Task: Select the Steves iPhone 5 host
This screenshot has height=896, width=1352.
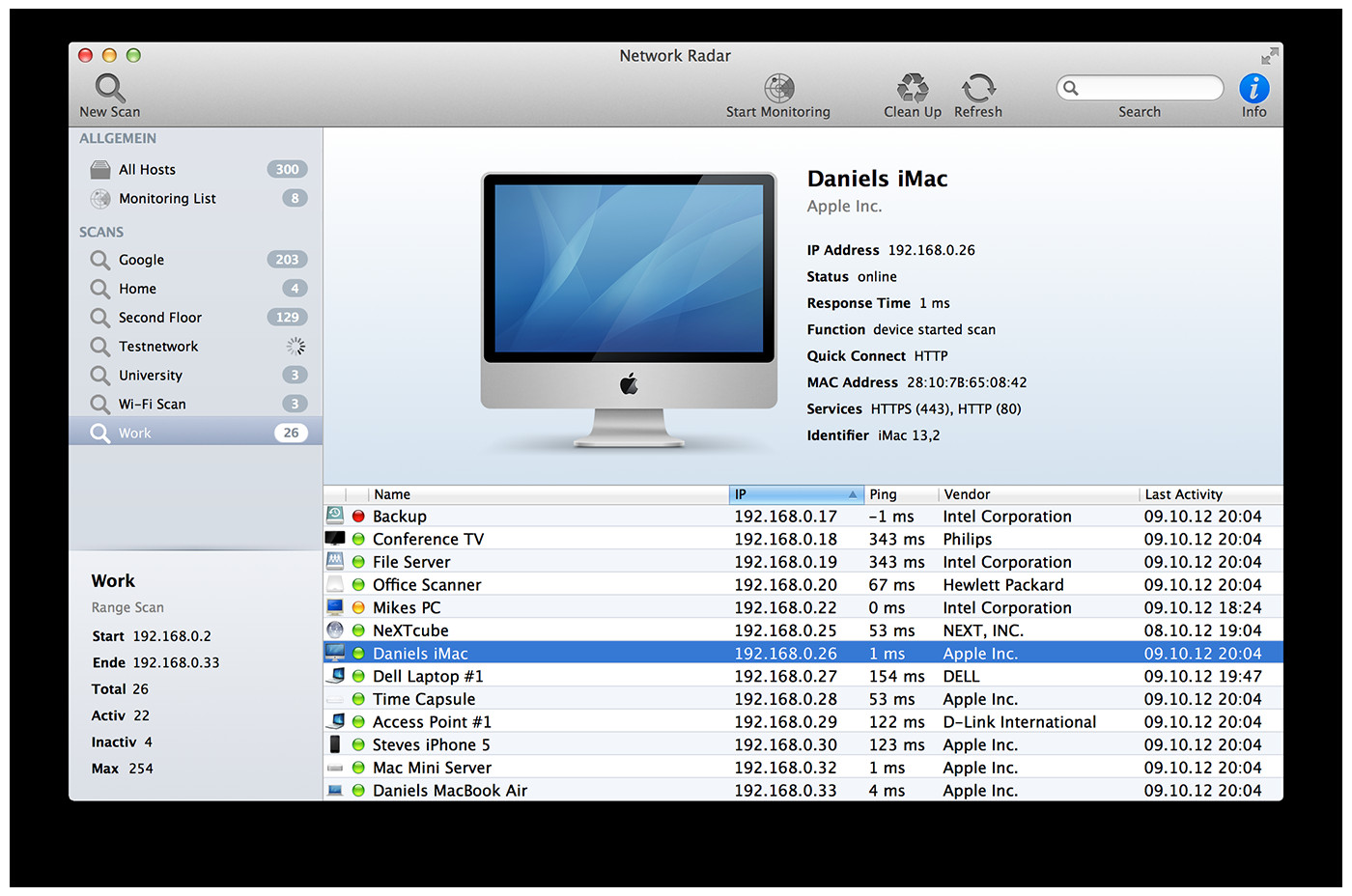Action: tap(432, 744)
